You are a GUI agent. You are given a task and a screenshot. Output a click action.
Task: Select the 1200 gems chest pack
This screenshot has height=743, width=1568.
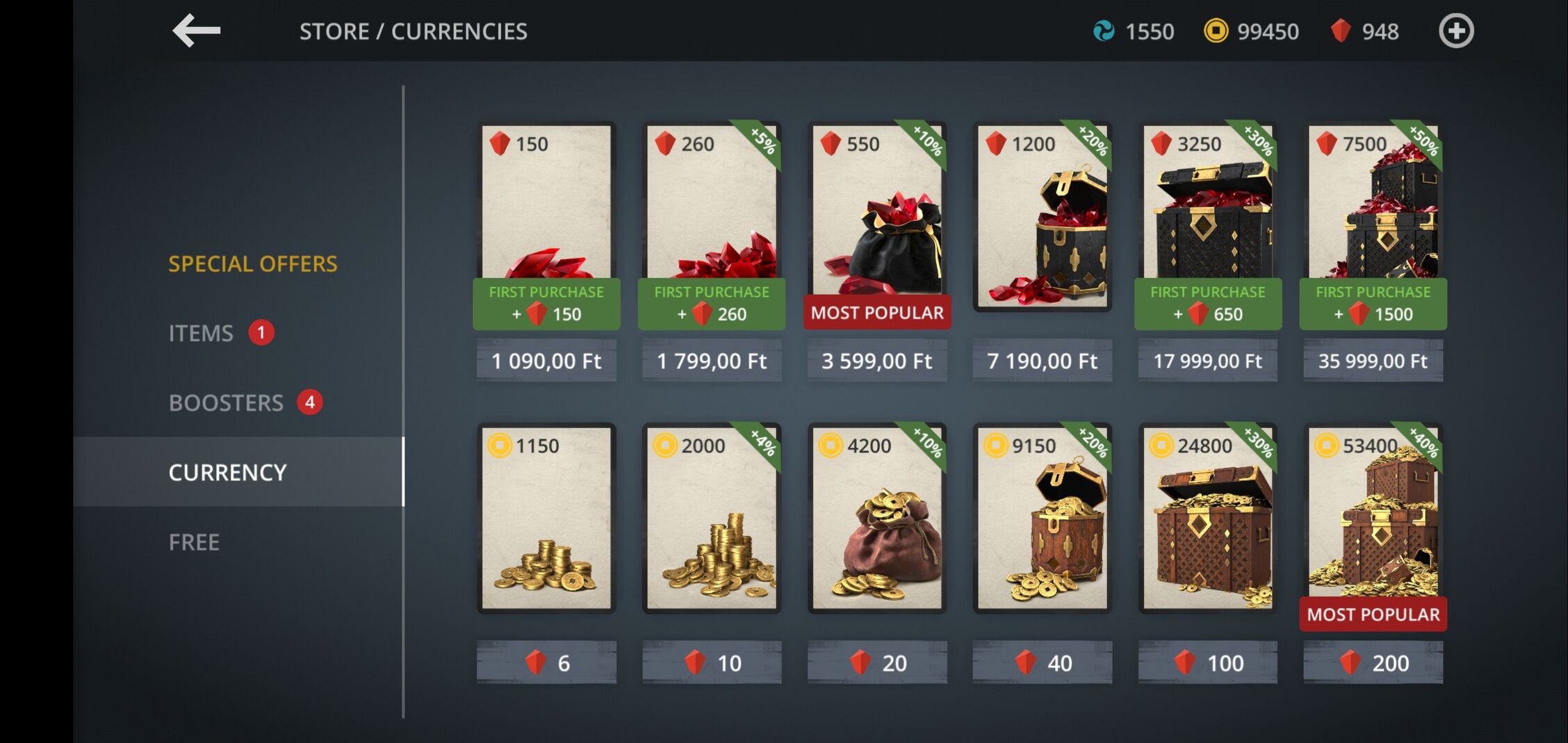(1042, 217)
